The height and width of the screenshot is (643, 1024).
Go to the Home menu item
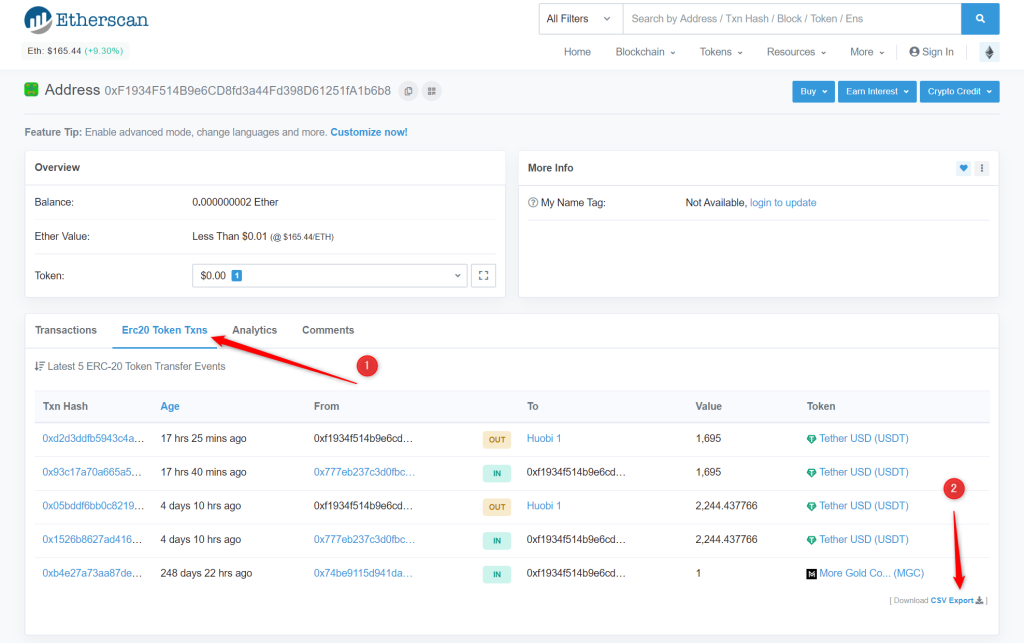(x=577, y=52)
